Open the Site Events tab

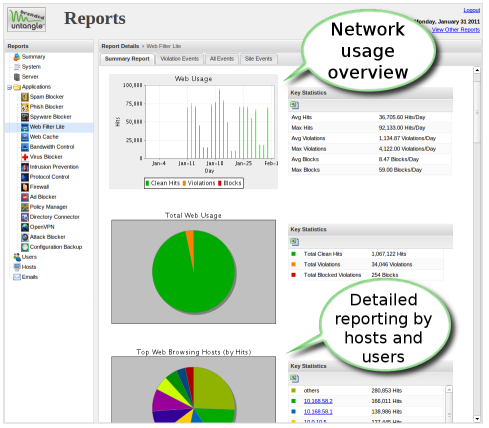point(258,59)
